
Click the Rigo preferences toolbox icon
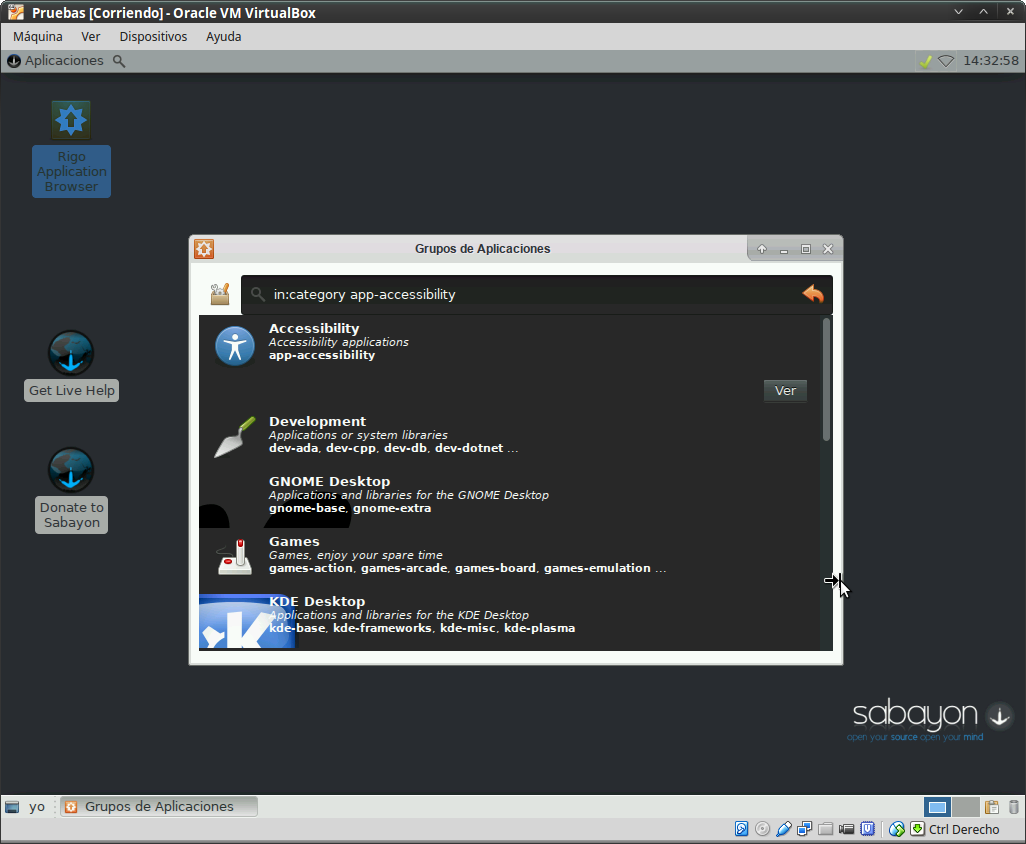point(220,294)
